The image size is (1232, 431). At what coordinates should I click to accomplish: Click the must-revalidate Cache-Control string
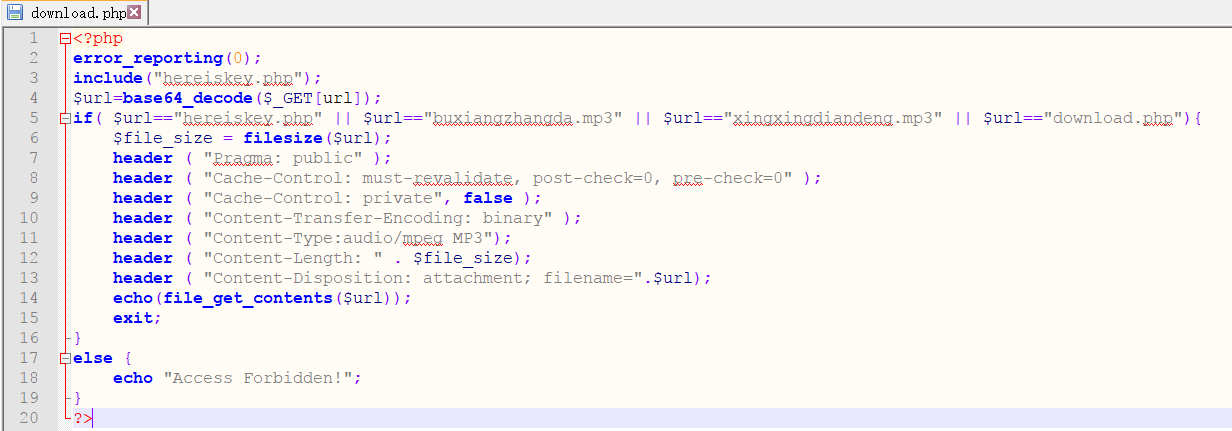(498, 178)
